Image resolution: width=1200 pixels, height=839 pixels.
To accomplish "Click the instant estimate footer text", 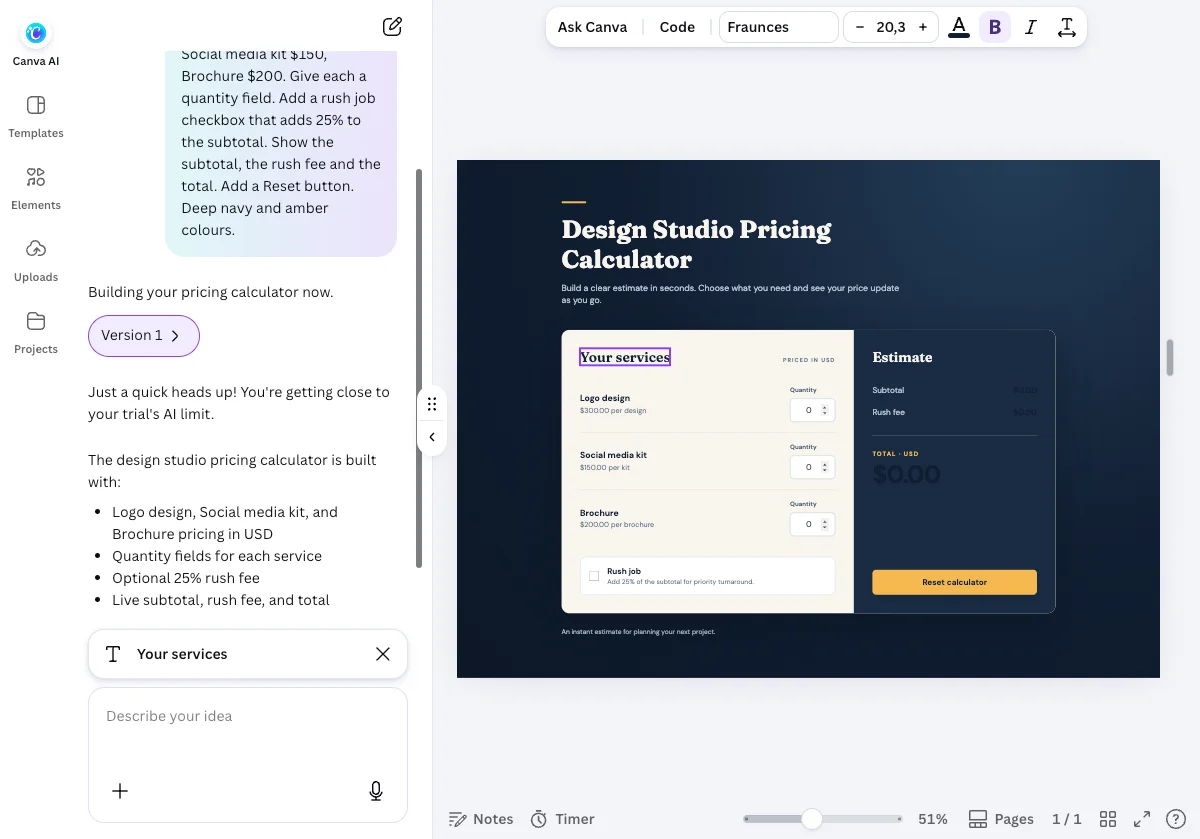I will [638, 632].
